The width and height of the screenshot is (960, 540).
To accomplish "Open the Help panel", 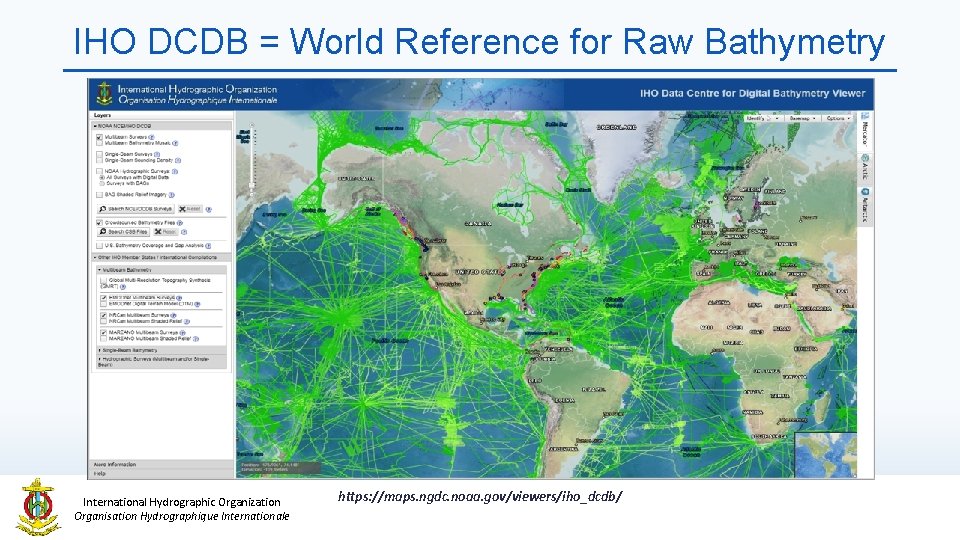I will (x=162, y=473).
